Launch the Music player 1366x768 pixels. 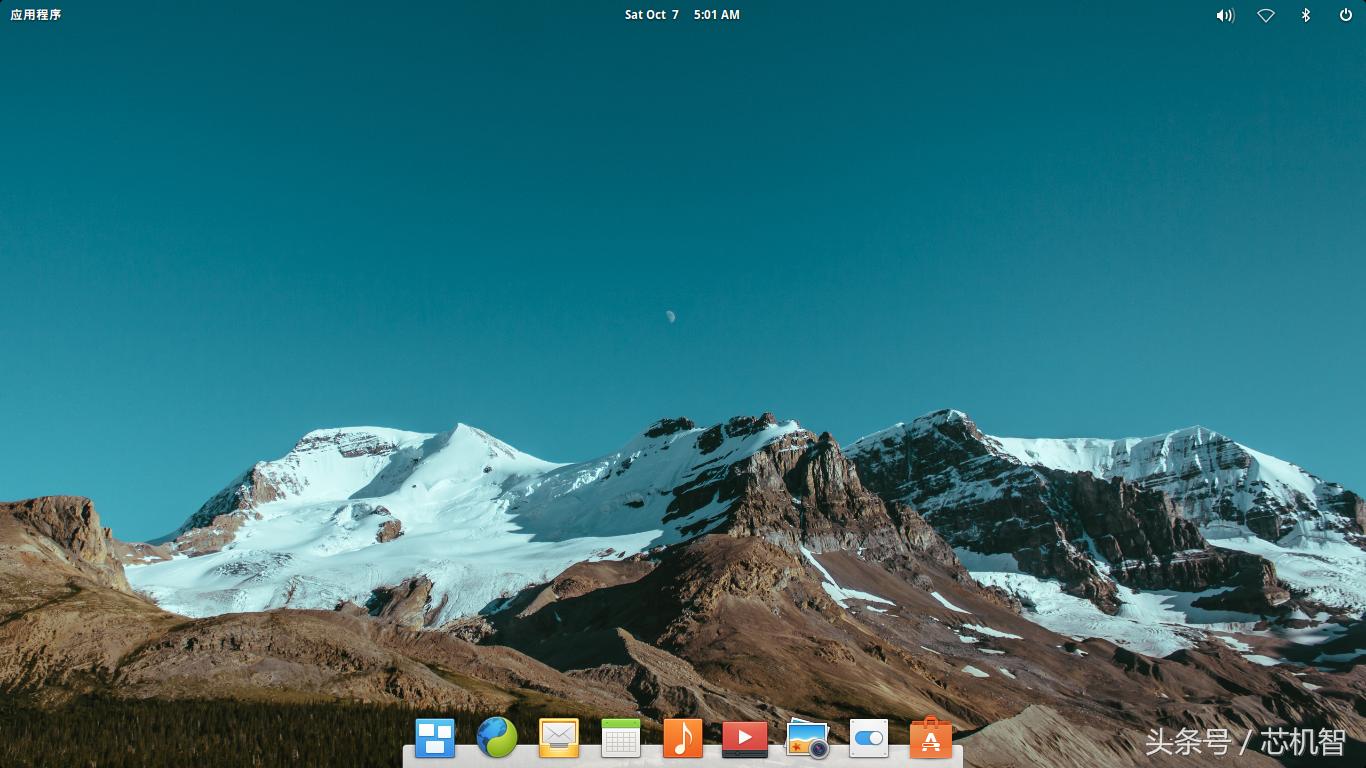[683, 738]
